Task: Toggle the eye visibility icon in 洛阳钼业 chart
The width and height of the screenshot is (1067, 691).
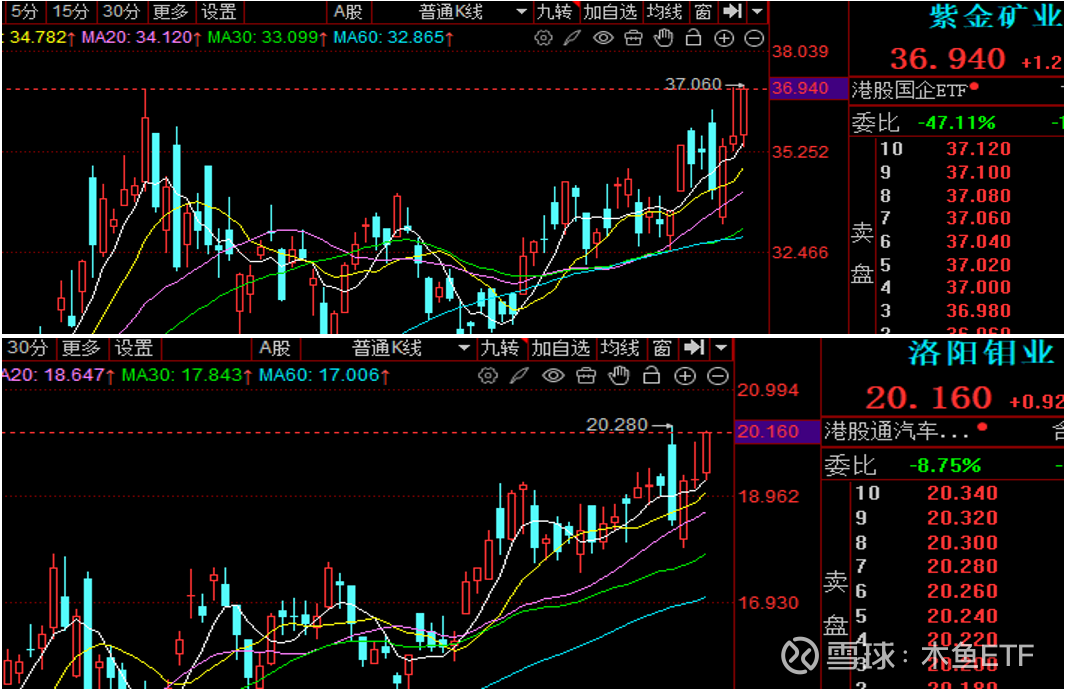Action: coord(553,375)
